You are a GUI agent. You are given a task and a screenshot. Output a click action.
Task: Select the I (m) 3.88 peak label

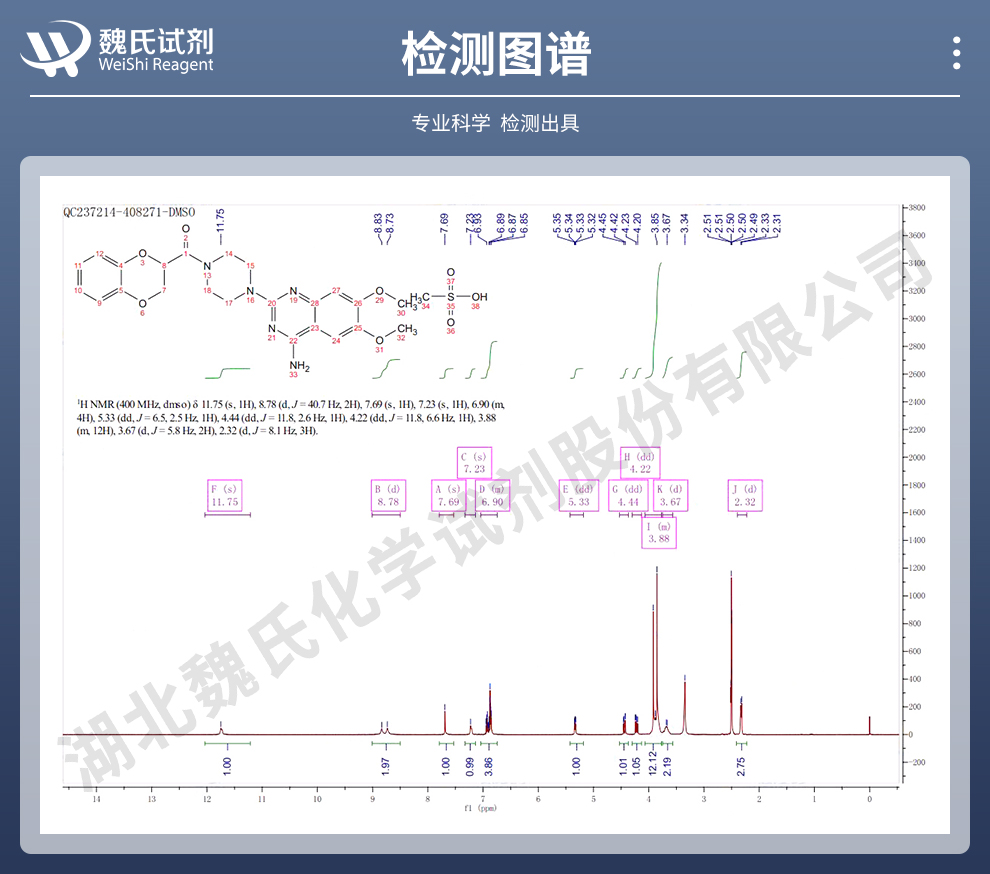tap(659, 532)
